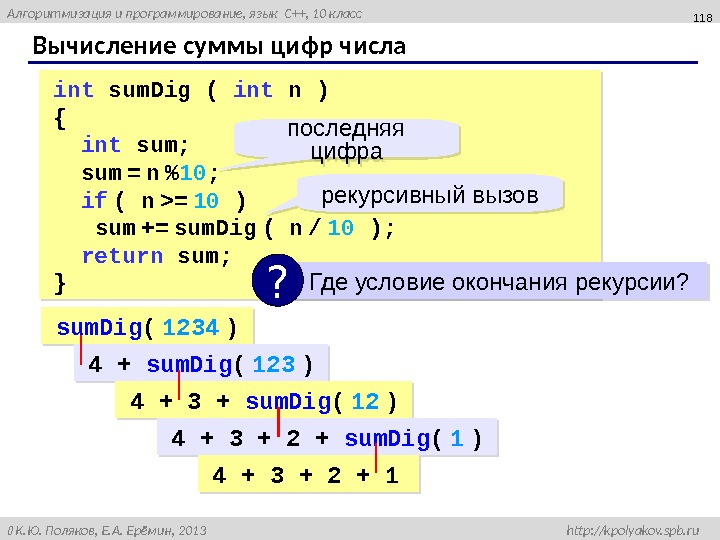The height and width of the screenshot is (540, 720).
Task: Click the condition "if ( n >= 10 )"
Action: pos(164,201)
